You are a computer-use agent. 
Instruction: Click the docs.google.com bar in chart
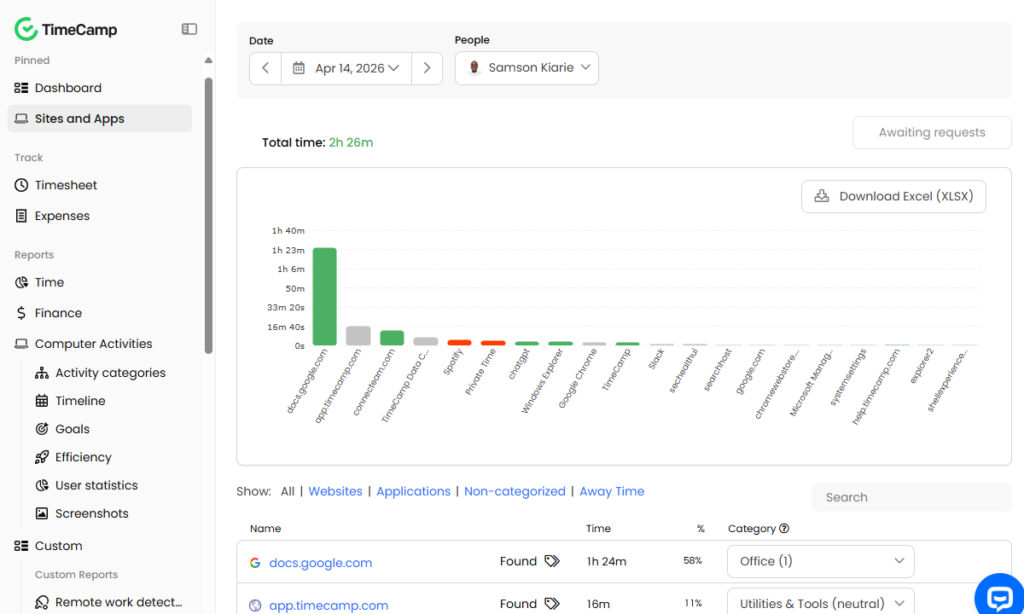tap(325, 297)
